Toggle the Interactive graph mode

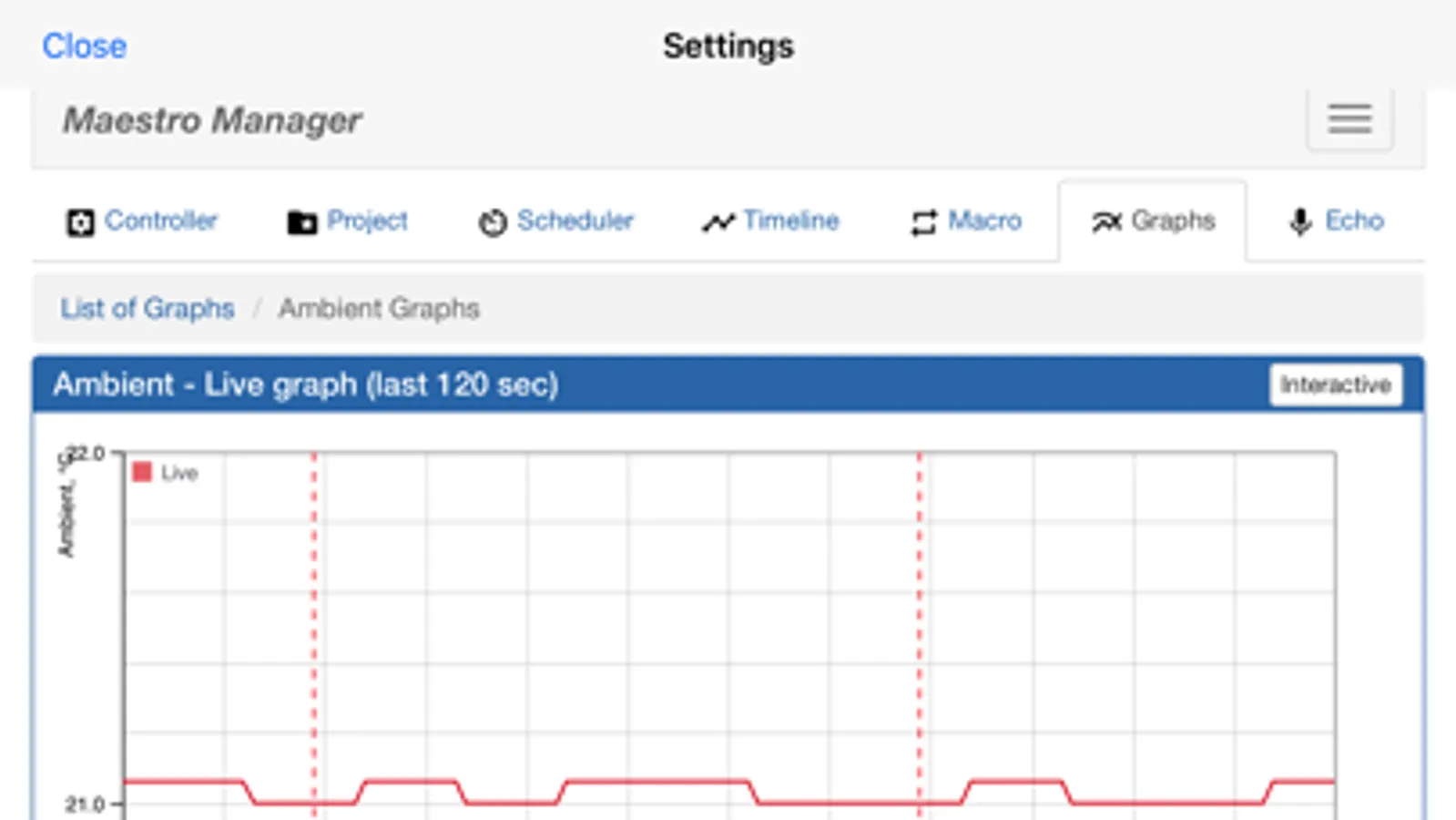click(x=1335, y=384)
